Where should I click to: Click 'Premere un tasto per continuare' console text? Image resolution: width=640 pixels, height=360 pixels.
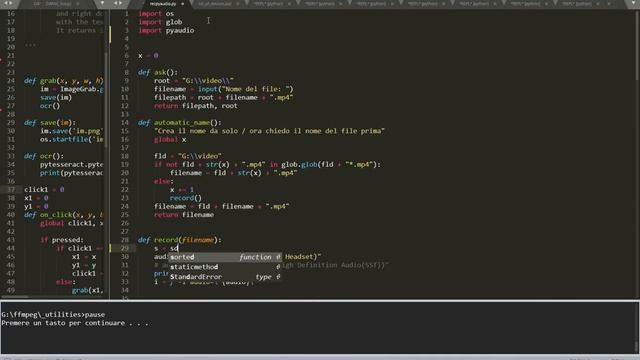coord(63,323)
